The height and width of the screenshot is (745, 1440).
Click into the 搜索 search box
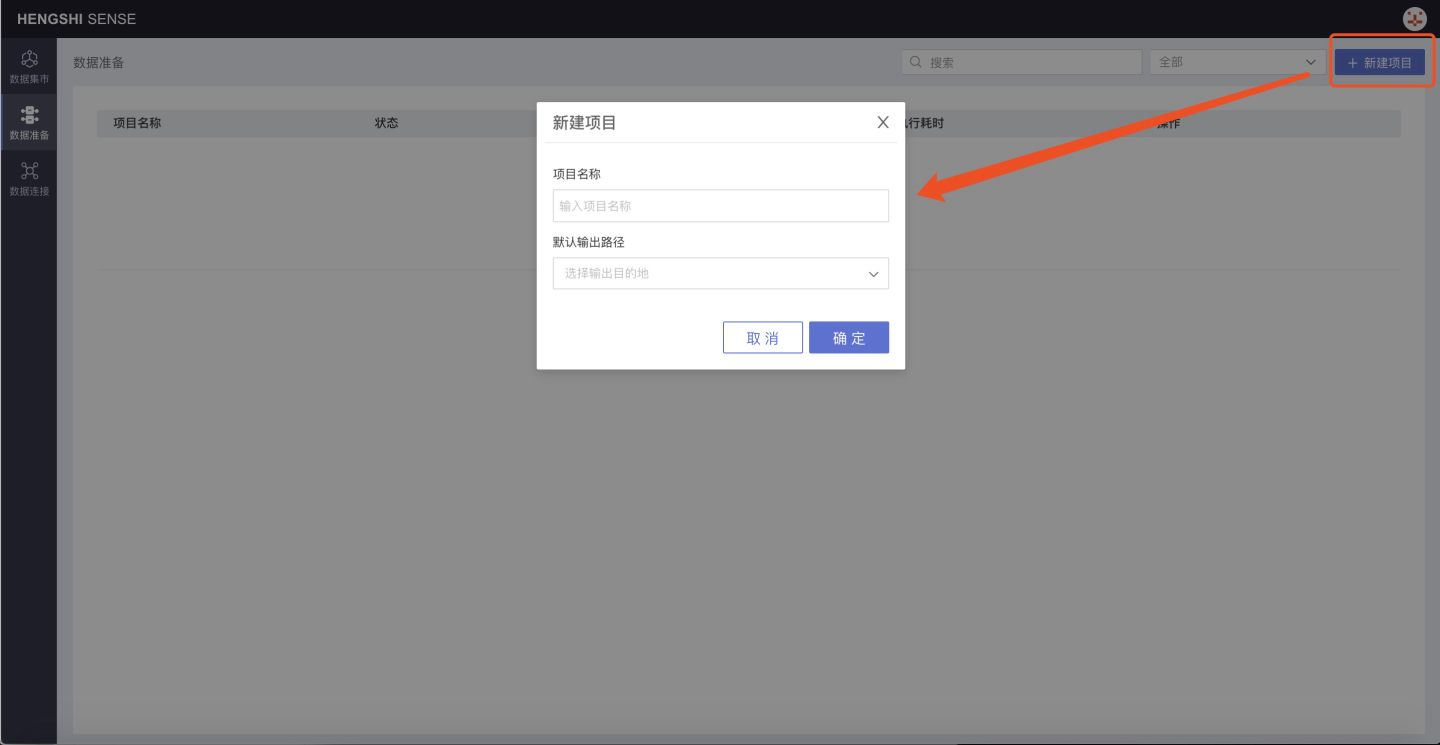click(1030, 62)
